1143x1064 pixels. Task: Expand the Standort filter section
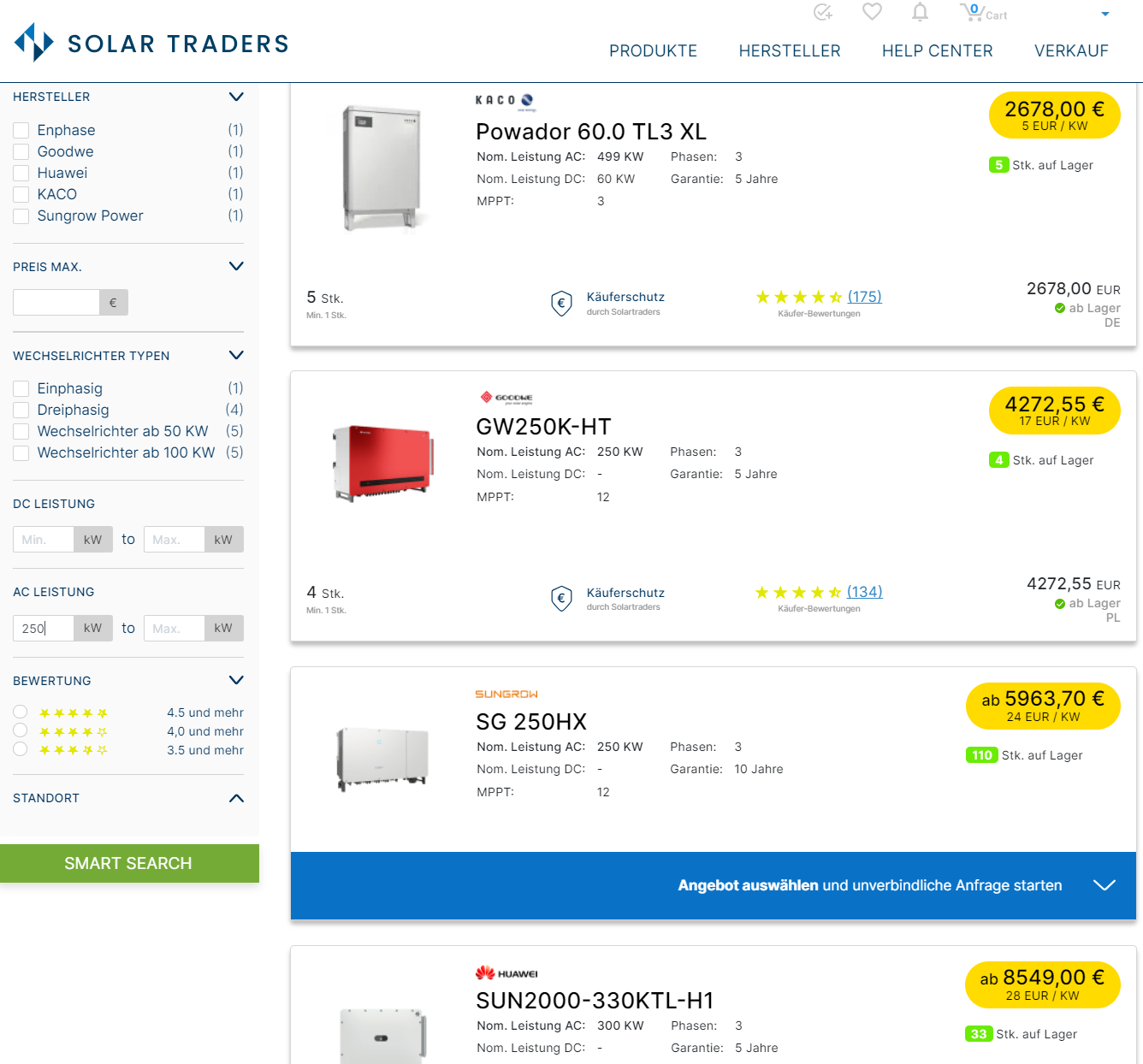coord(237,798)
